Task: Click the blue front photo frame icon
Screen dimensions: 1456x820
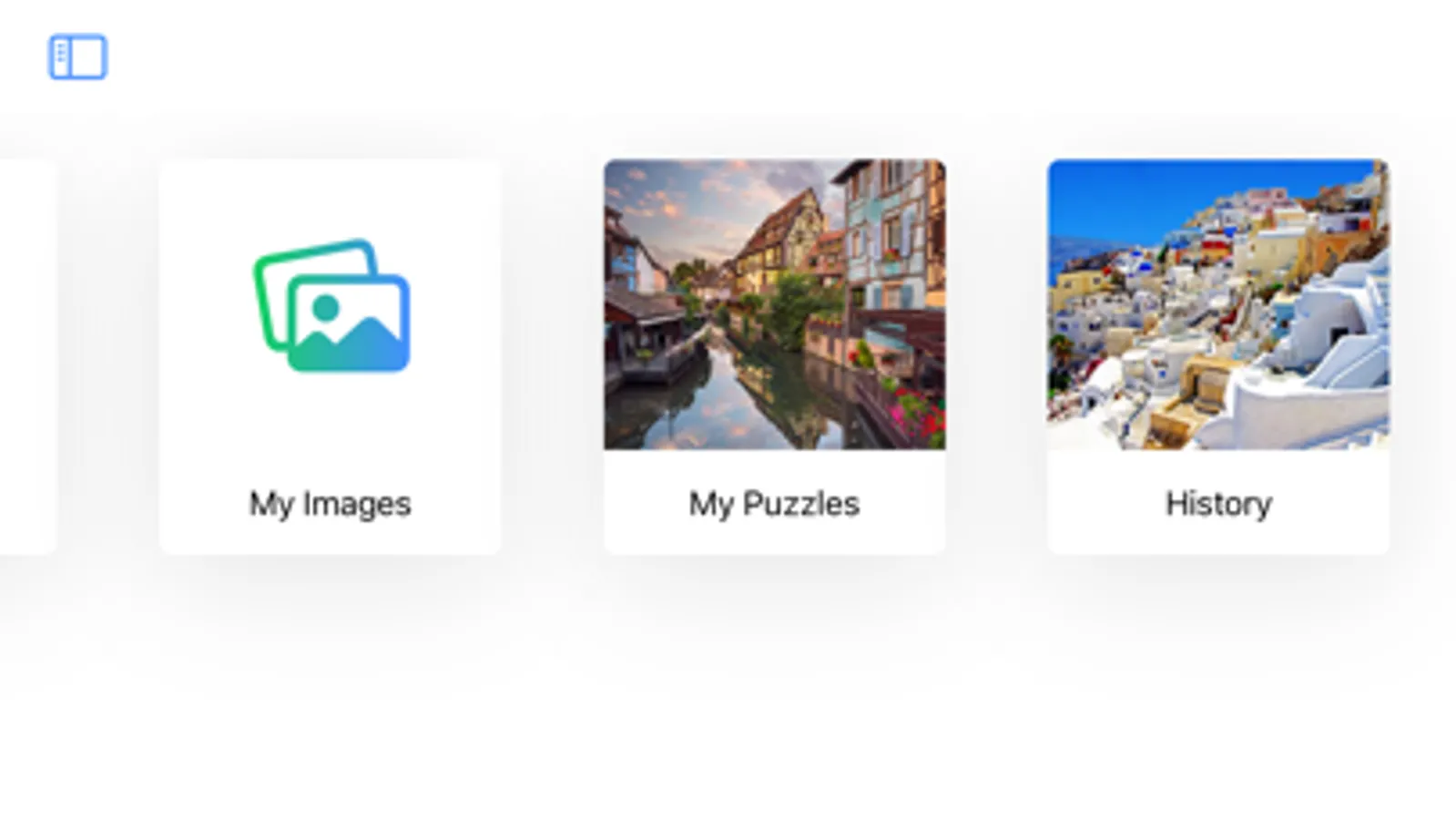Action: tap(349, 323)
